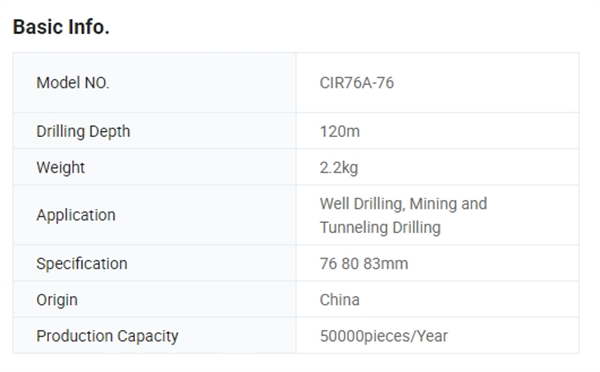Select the Weight label cell

[155, 167]
